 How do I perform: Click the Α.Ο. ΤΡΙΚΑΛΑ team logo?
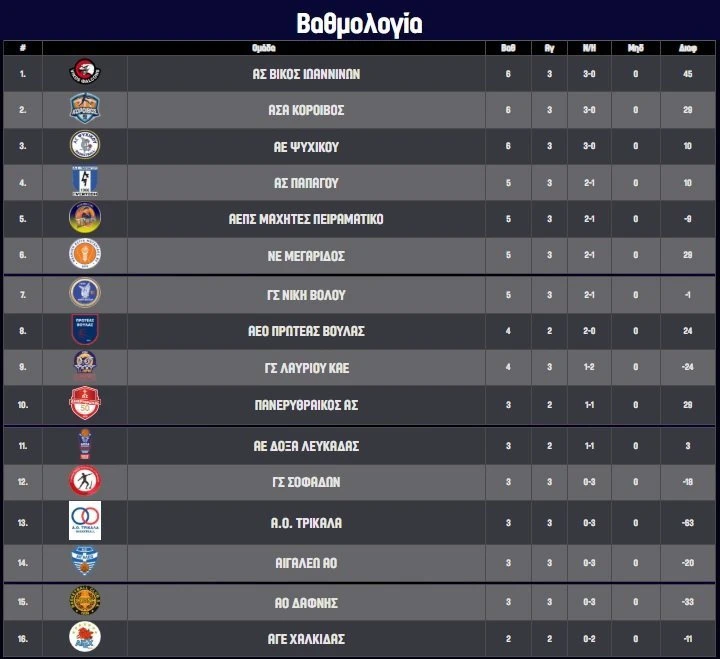(85, 522)
